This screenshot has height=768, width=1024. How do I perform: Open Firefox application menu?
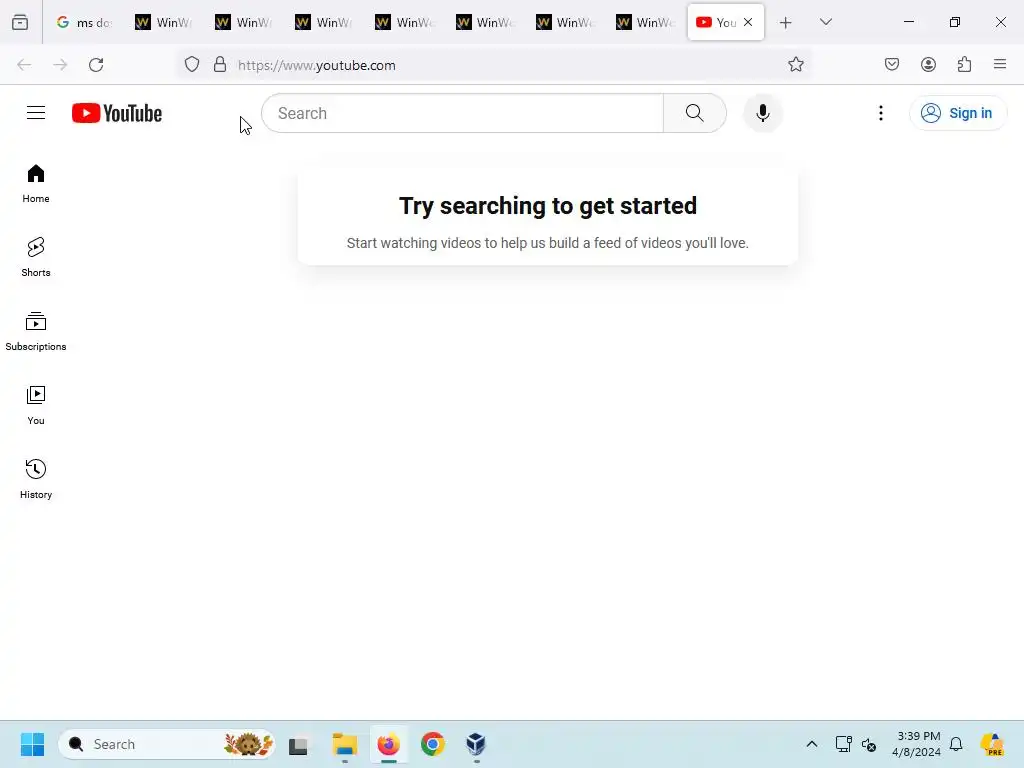1000,64
